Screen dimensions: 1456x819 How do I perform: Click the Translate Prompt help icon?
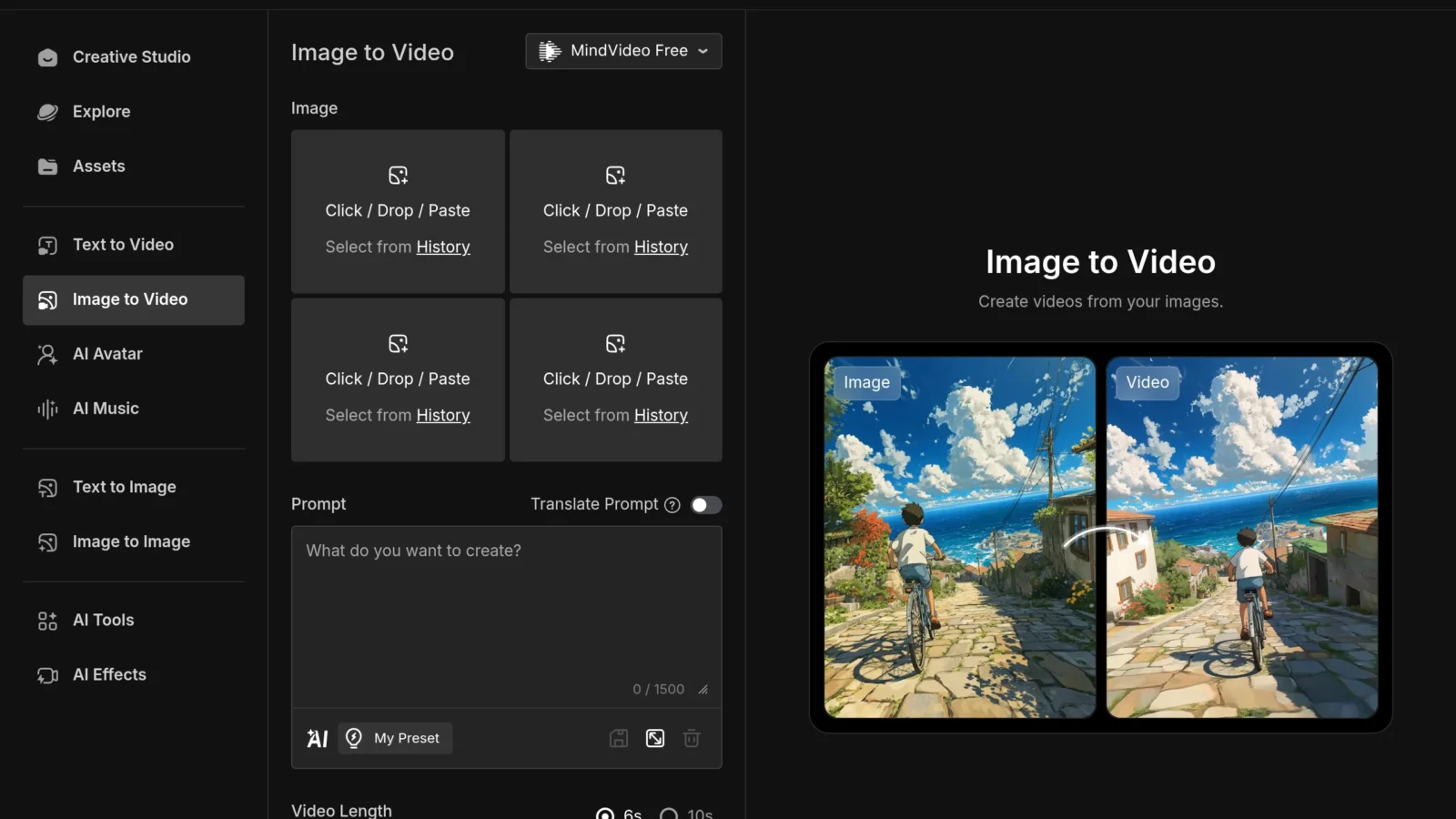tap(672, 505)
